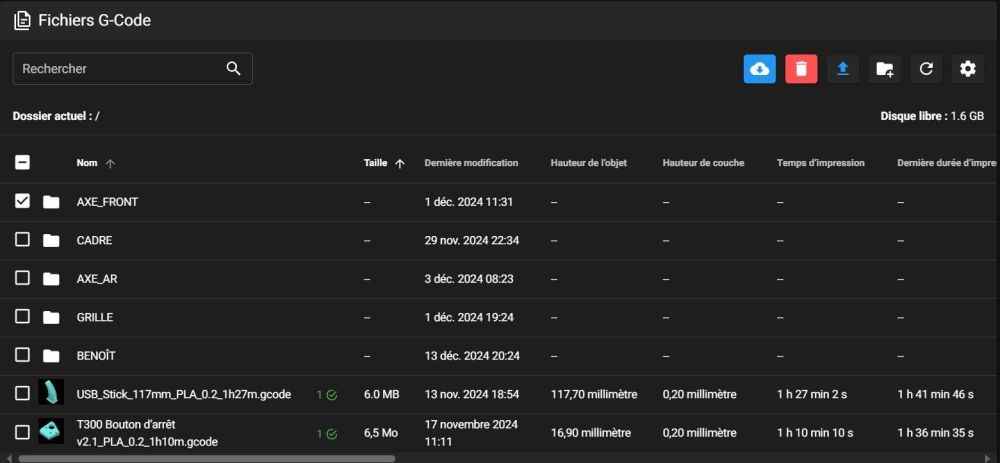Sort by Nom column arrow

110,163
